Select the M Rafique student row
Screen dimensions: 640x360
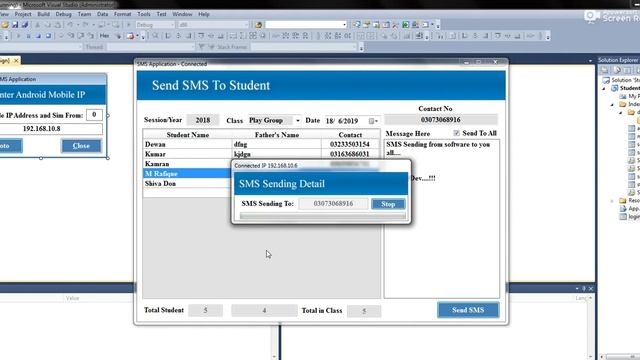click(187, 173)
